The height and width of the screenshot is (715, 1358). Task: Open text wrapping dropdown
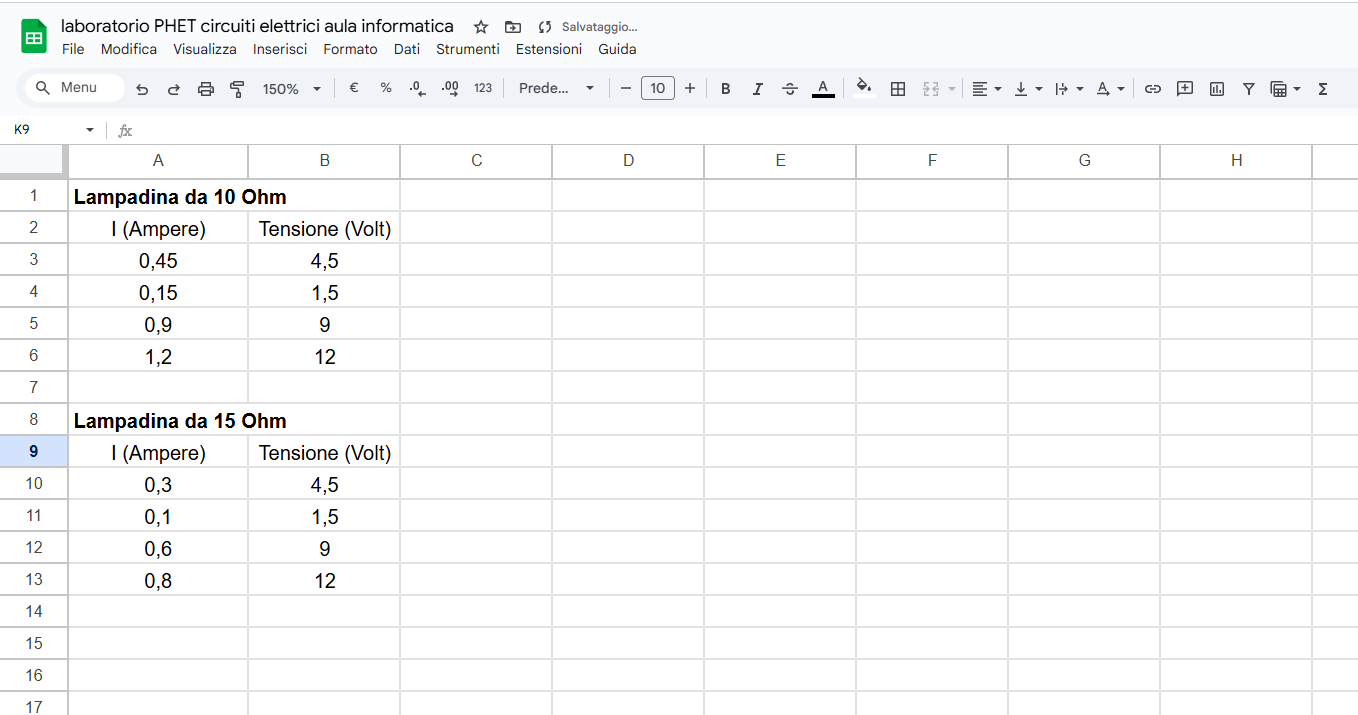tap(1069, 89)
